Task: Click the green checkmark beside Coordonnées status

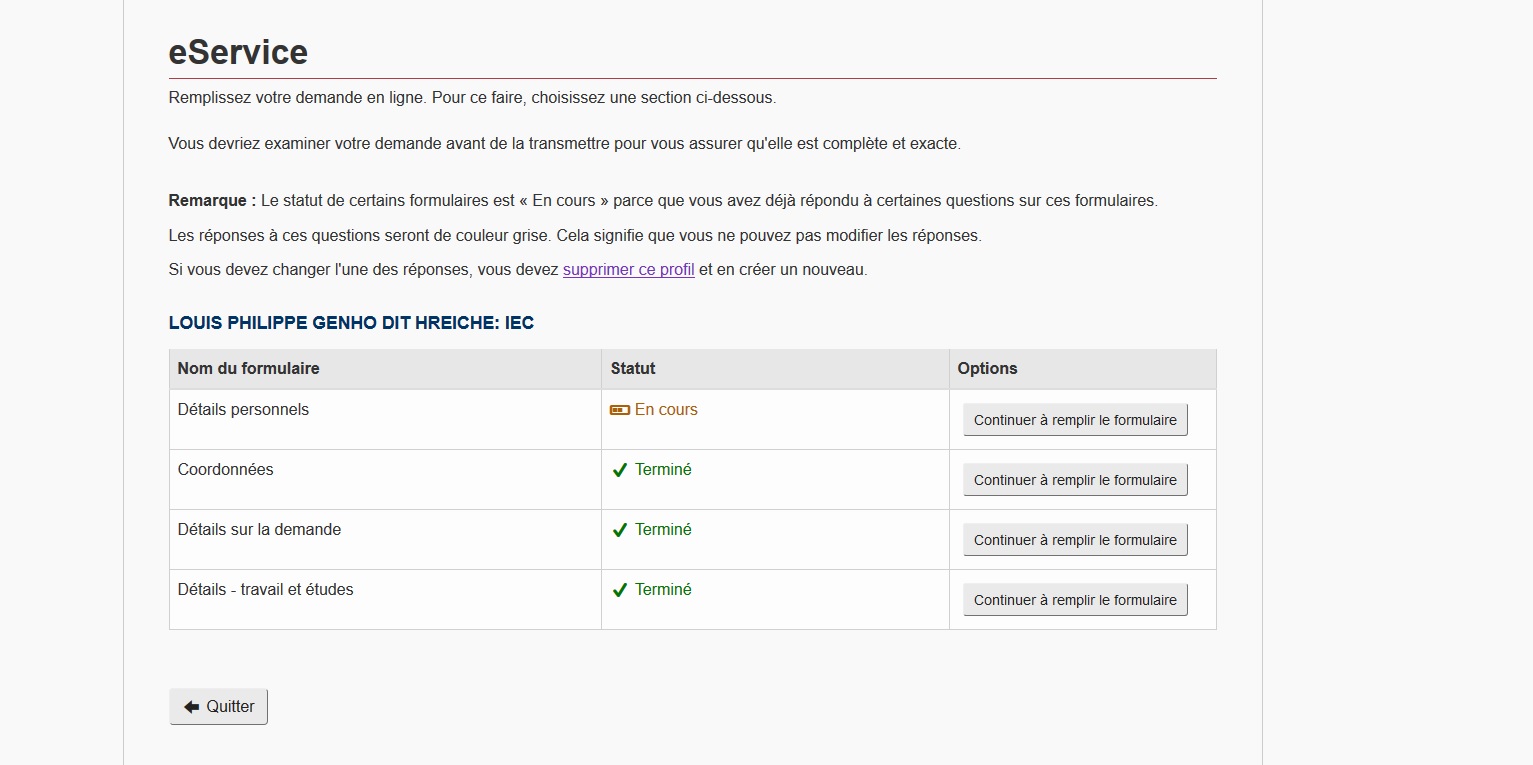Action: click(620, 470)
